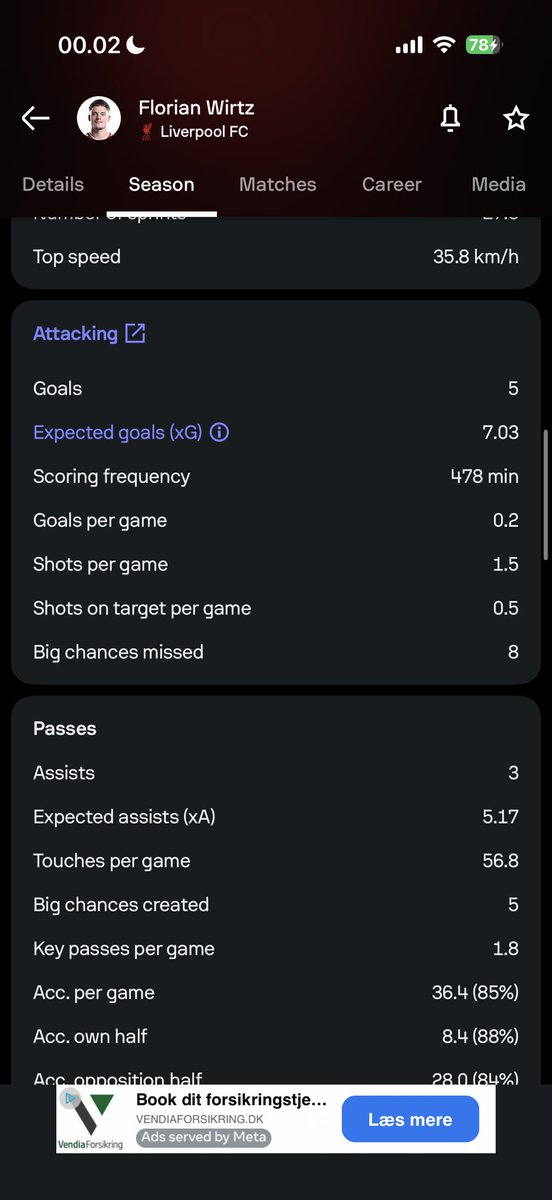The image size is (552, 1200).
Task: Tap the Læs mere ad button
Action: coord(410,1119)
